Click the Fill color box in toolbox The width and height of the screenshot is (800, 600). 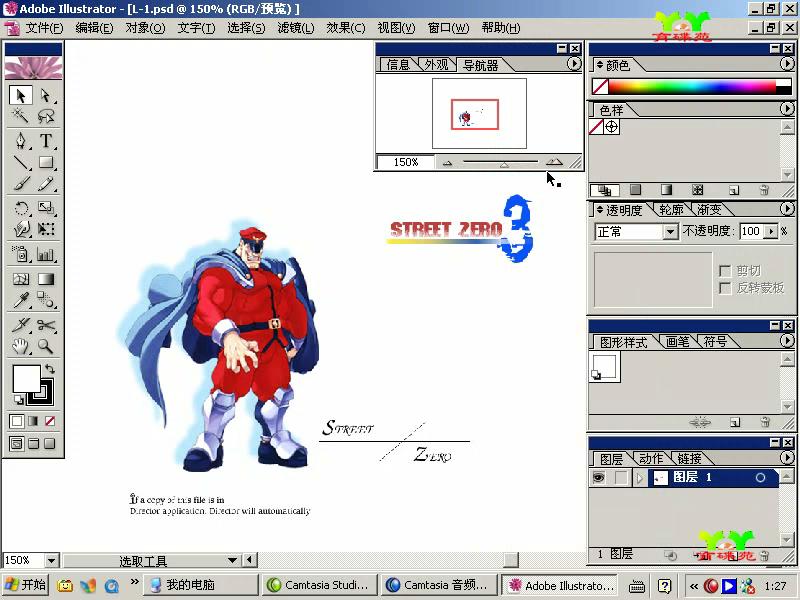pos(27,379)
